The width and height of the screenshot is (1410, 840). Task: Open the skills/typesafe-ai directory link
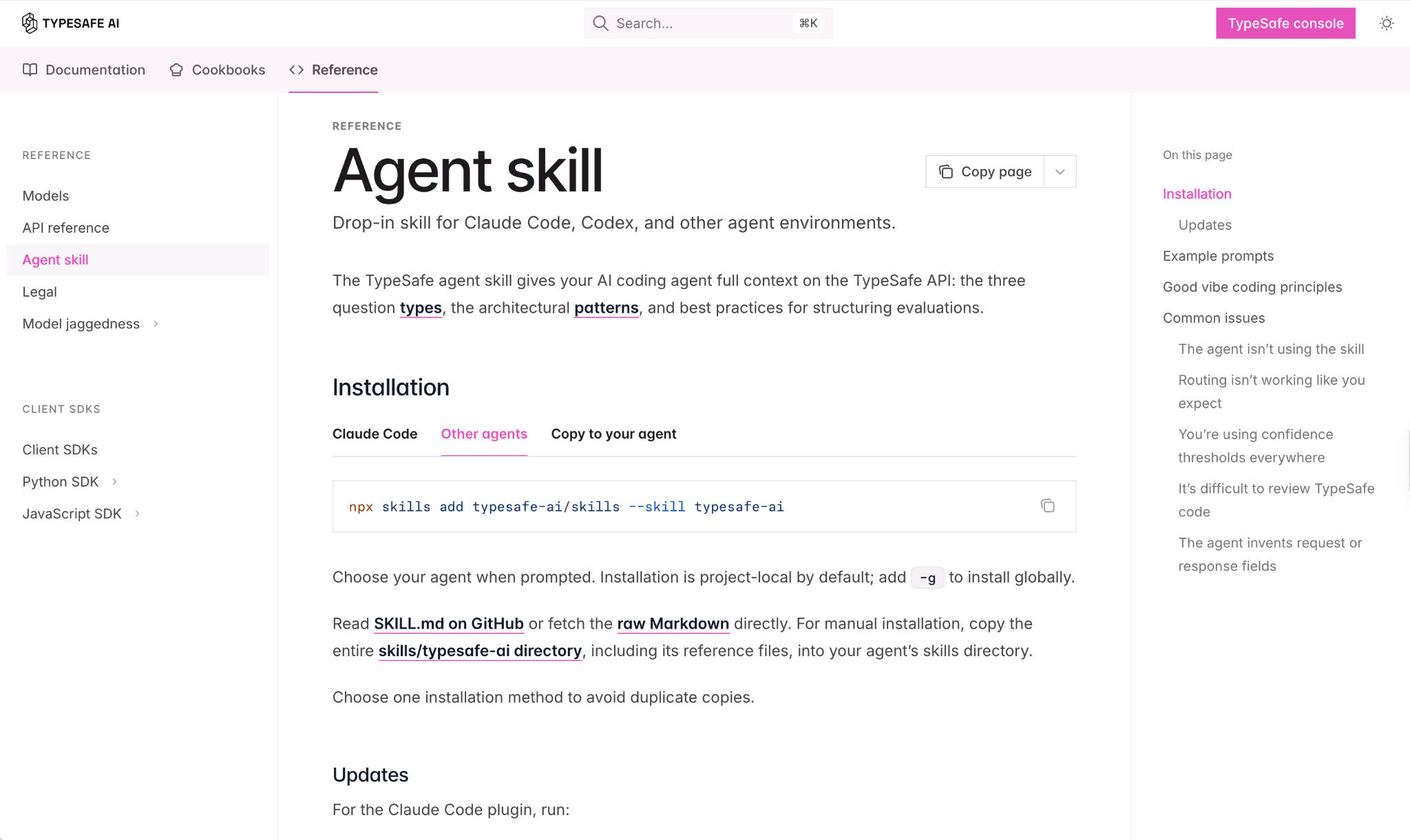click(x=480, y=651)
